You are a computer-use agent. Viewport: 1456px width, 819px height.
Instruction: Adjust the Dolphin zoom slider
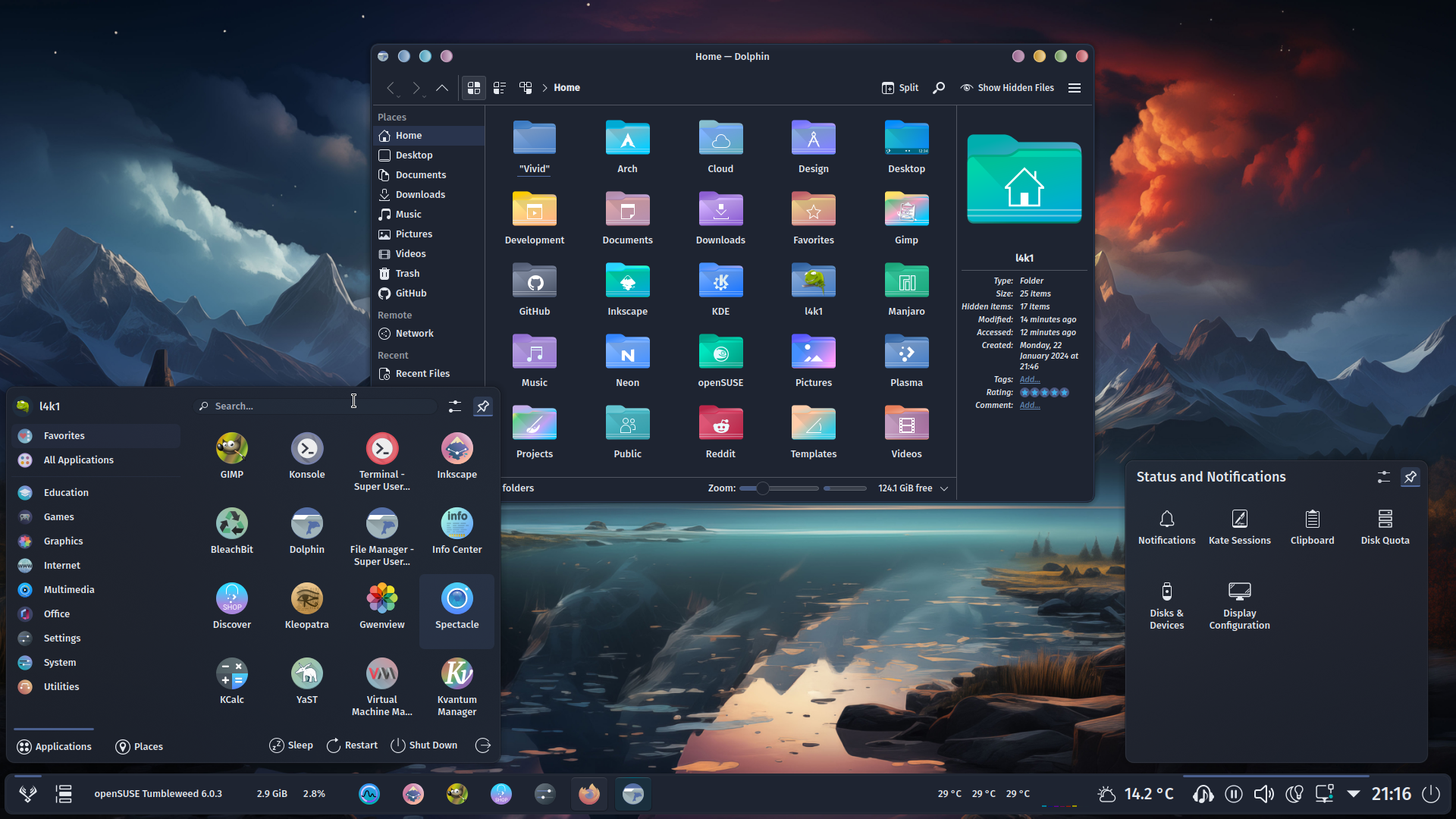779,488
